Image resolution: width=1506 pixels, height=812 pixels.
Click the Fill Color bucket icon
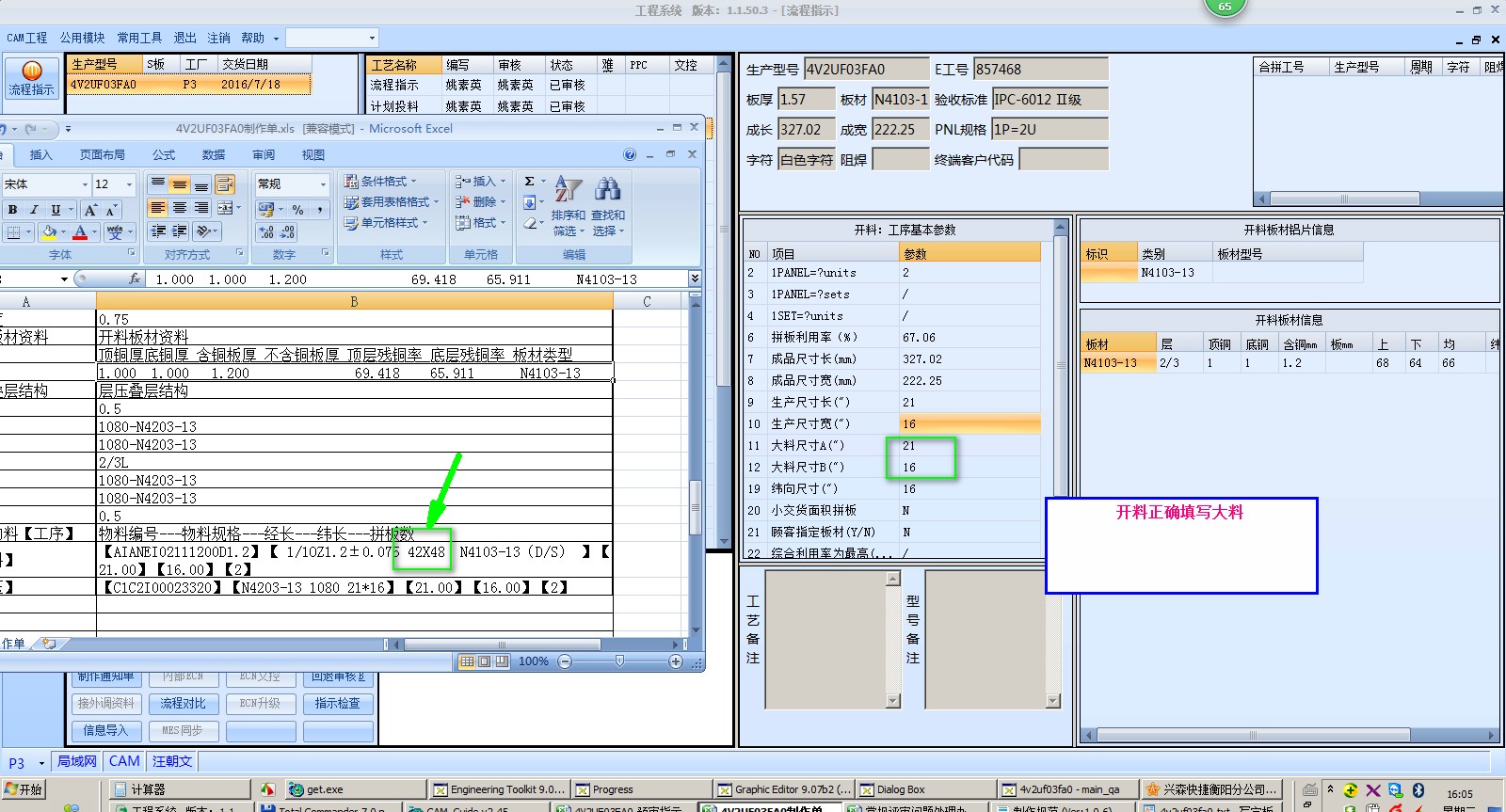tap(49, 231)
